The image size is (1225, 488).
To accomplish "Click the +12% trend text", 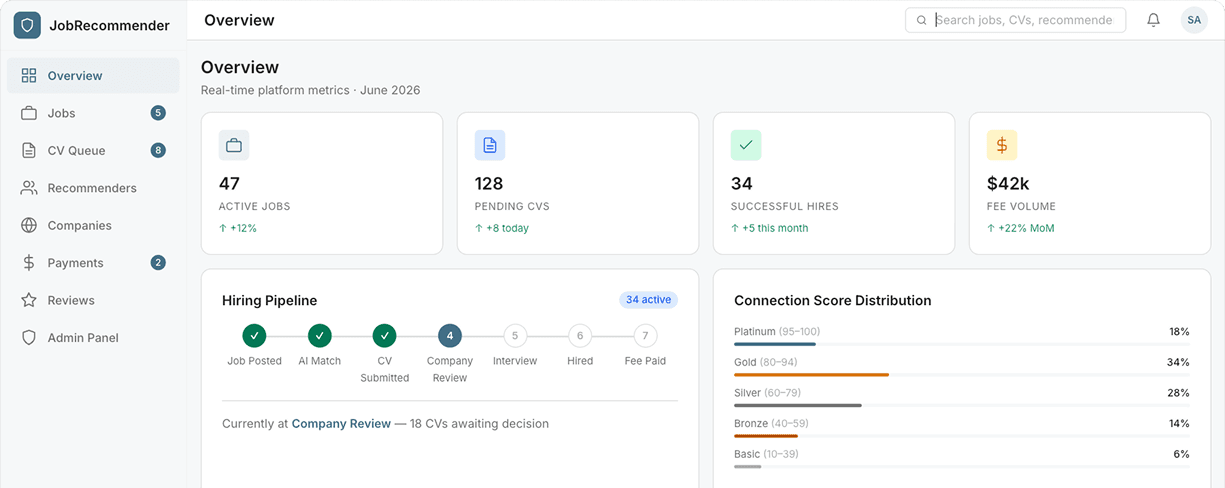I will click(x=238, y=228).
